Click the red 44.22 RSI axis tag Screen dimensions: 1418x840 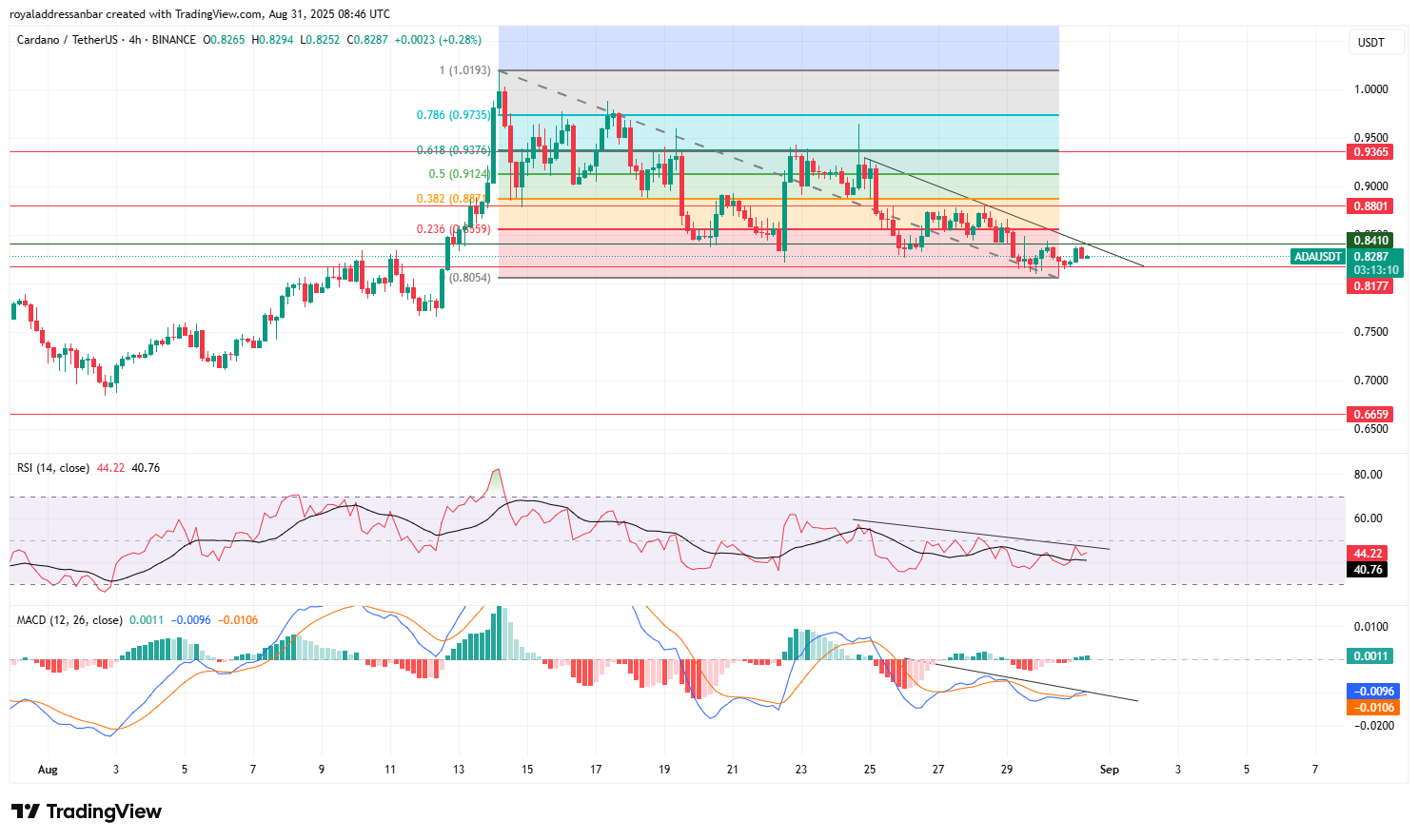click(x=1368, y=554)
